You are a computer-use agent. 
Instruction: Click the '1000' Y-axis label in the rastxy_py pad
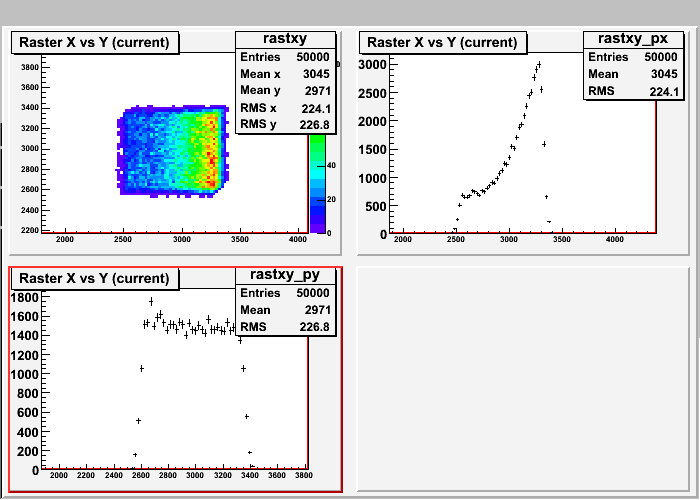[x=25, y=374]
